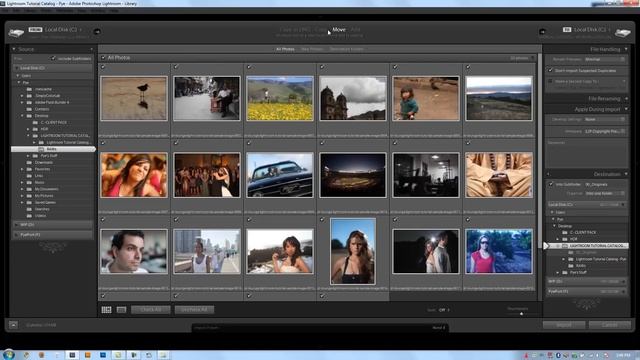Uncheck the classic black car photo
The height and width of the screenshot is (360, 640).
click(x=249, y=143)
